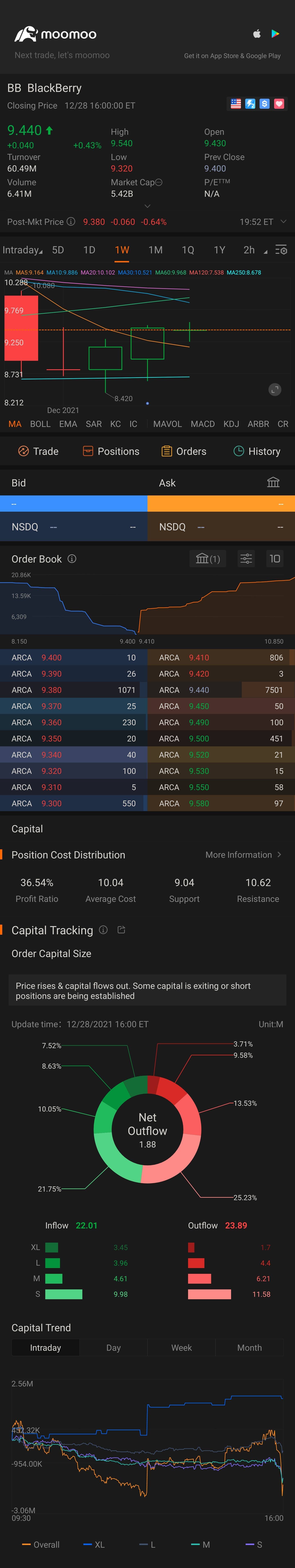Open More Information chevron
The image size is (295, 1568).
(x=279, y=855)
